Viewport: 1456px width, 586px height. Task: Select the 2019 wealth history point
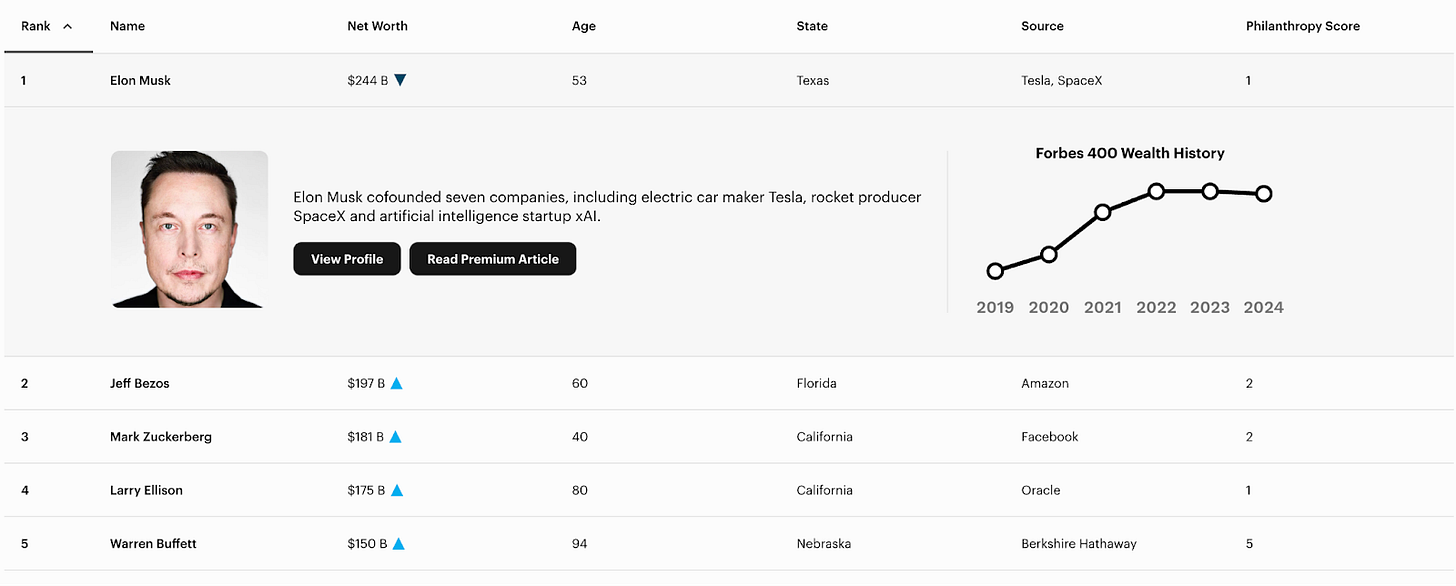(x=995, y=271)
